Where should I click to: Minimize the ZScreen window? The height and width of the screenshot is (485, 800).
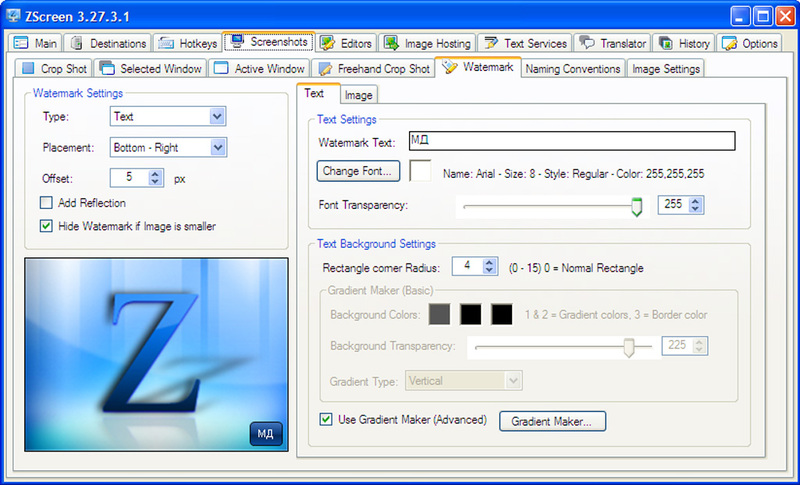740,16
